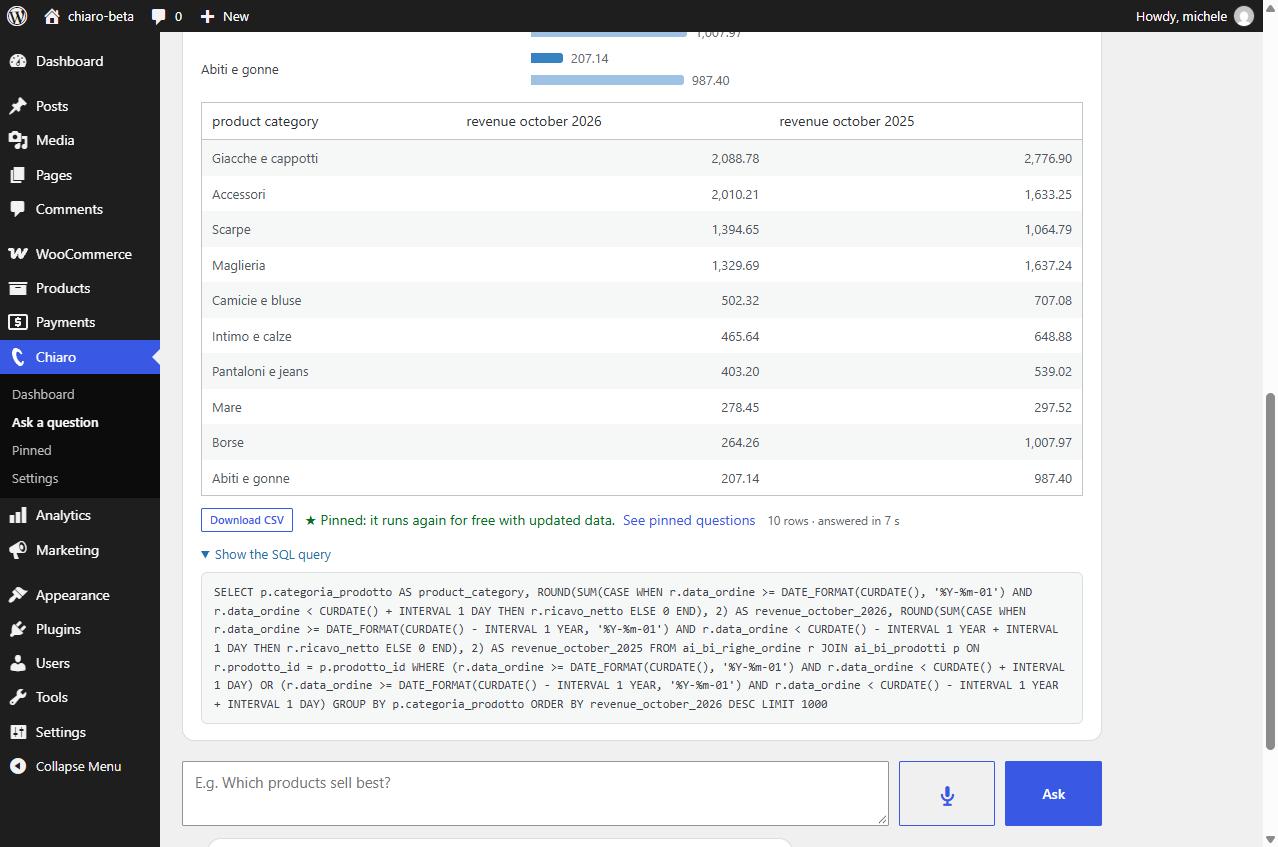Click the 2,088.78 revenue value

(735, 158)
